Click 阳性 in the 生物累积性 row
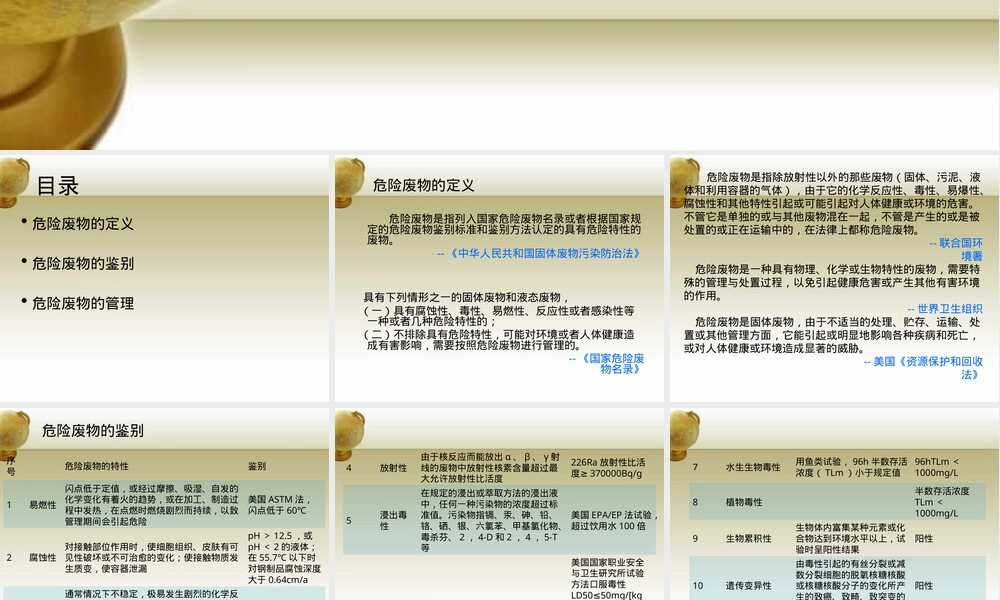 (924, 539)
